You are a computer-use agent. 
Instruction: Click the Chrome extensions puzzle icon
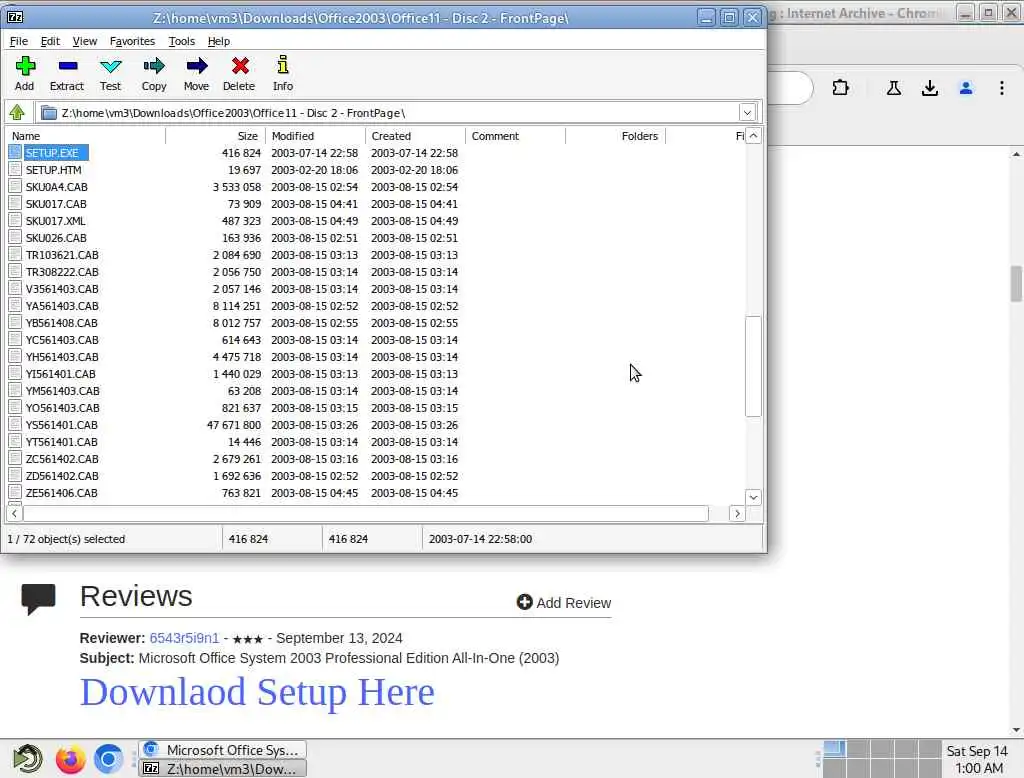pos(840,88)
